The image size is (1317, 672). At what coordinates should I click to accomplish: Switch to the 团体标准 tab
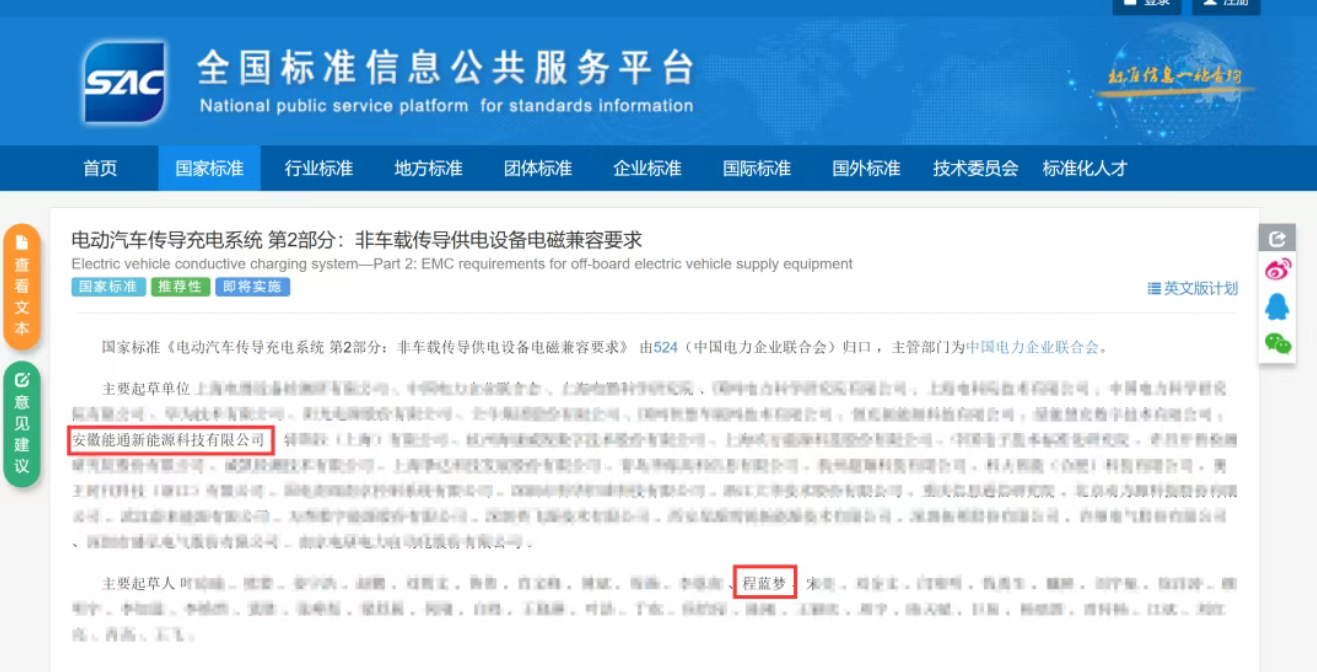538,168
